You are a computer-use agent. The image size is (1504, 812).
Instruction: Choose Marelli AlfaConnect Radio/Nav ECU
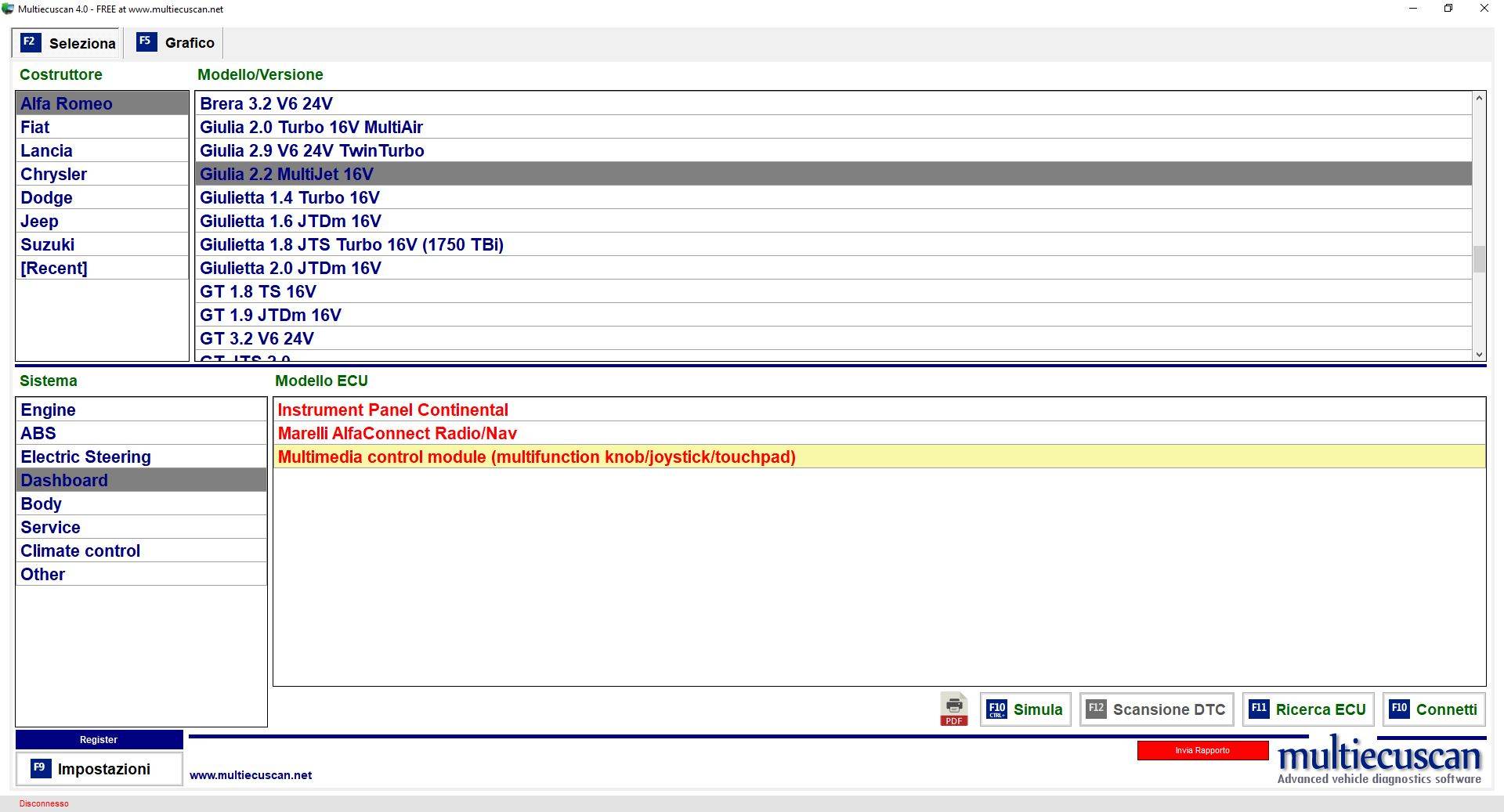879,433
